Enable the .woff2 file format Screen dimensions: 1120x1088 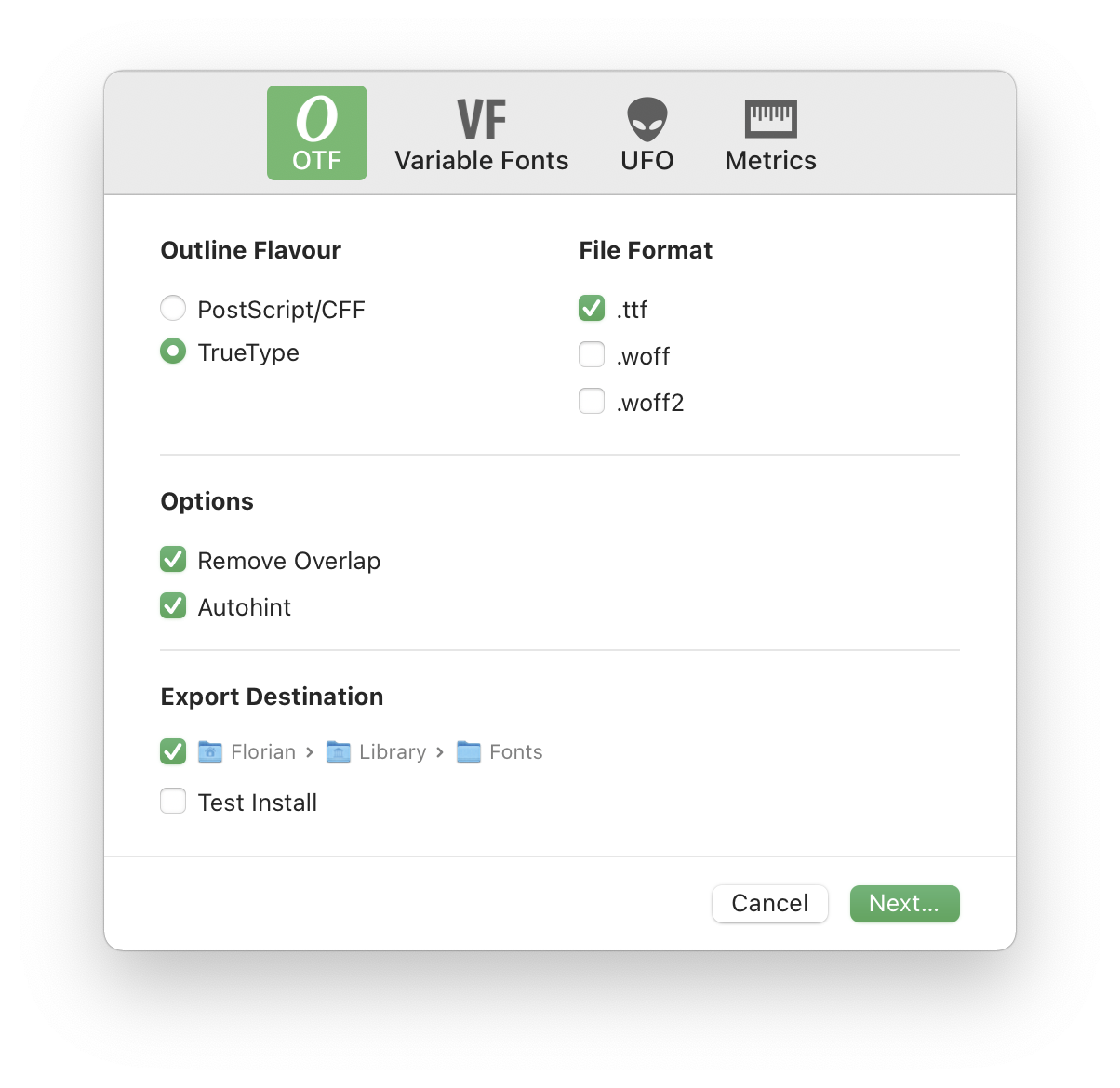(x=592, y=401)
